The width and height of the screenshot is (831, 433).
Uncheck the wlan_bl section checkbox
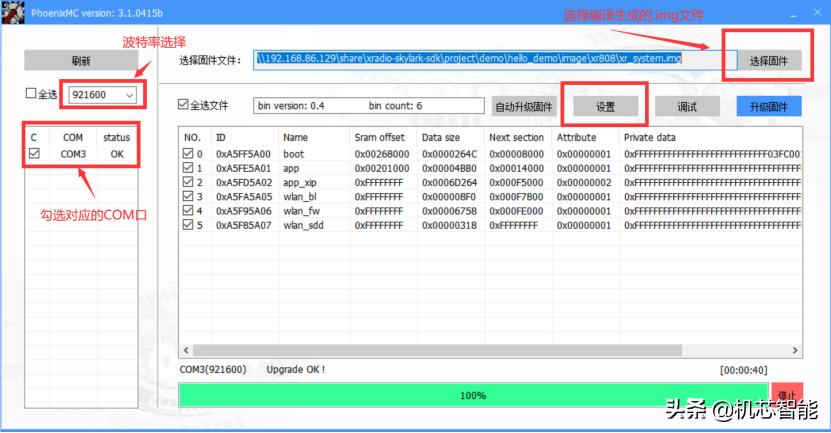pyautogui.click(x=188, y=196)
